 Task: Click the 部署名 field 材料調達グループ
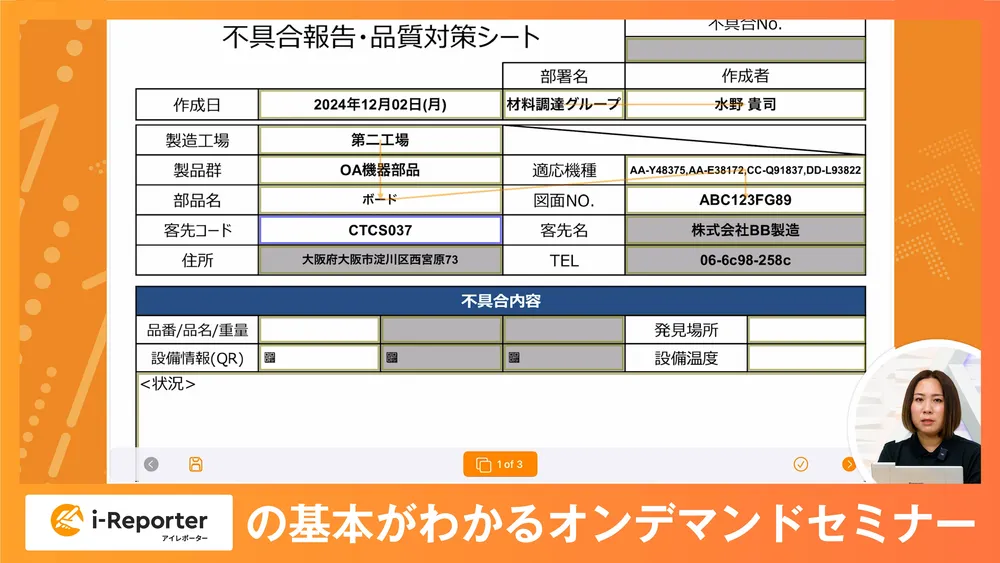pos(563,104)
